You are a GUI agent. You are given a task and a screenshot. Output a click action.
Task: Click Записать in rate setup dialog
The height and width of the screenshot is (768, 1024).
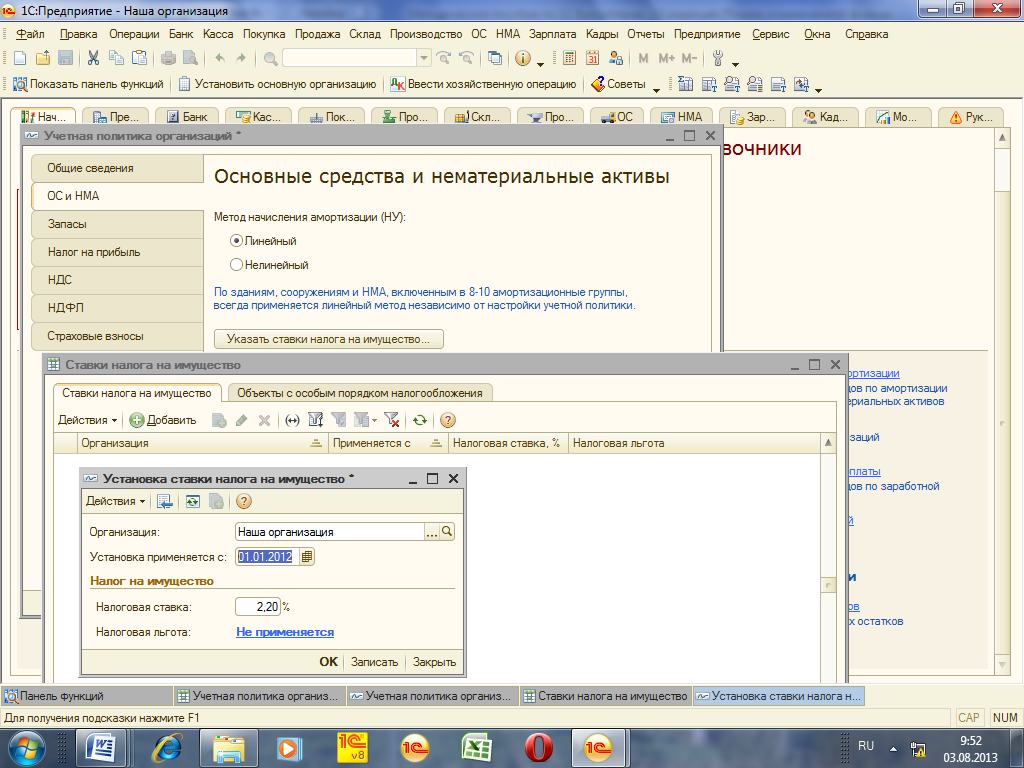[x=374, y=662]
